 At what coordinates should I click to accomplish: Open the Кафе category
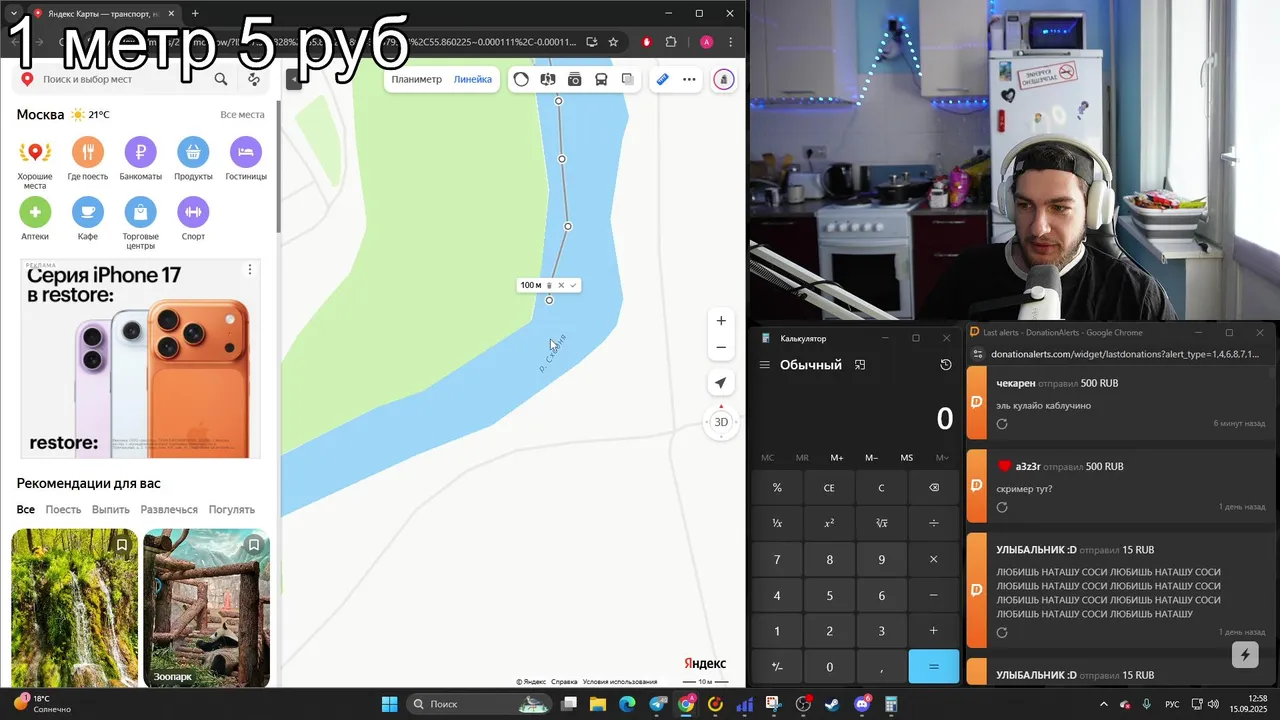[88, 219]
